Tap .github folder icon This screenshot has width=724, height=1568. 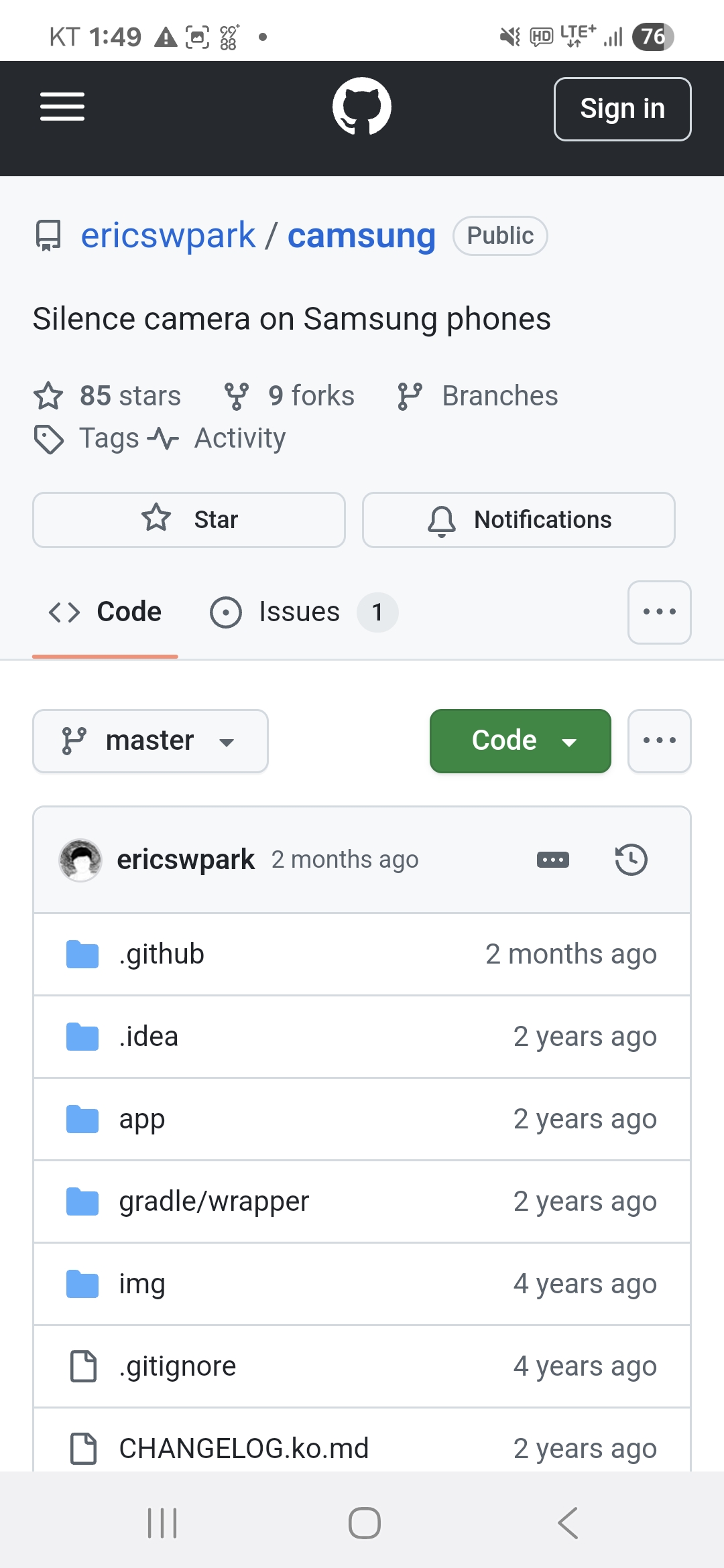tap(82, 954)
